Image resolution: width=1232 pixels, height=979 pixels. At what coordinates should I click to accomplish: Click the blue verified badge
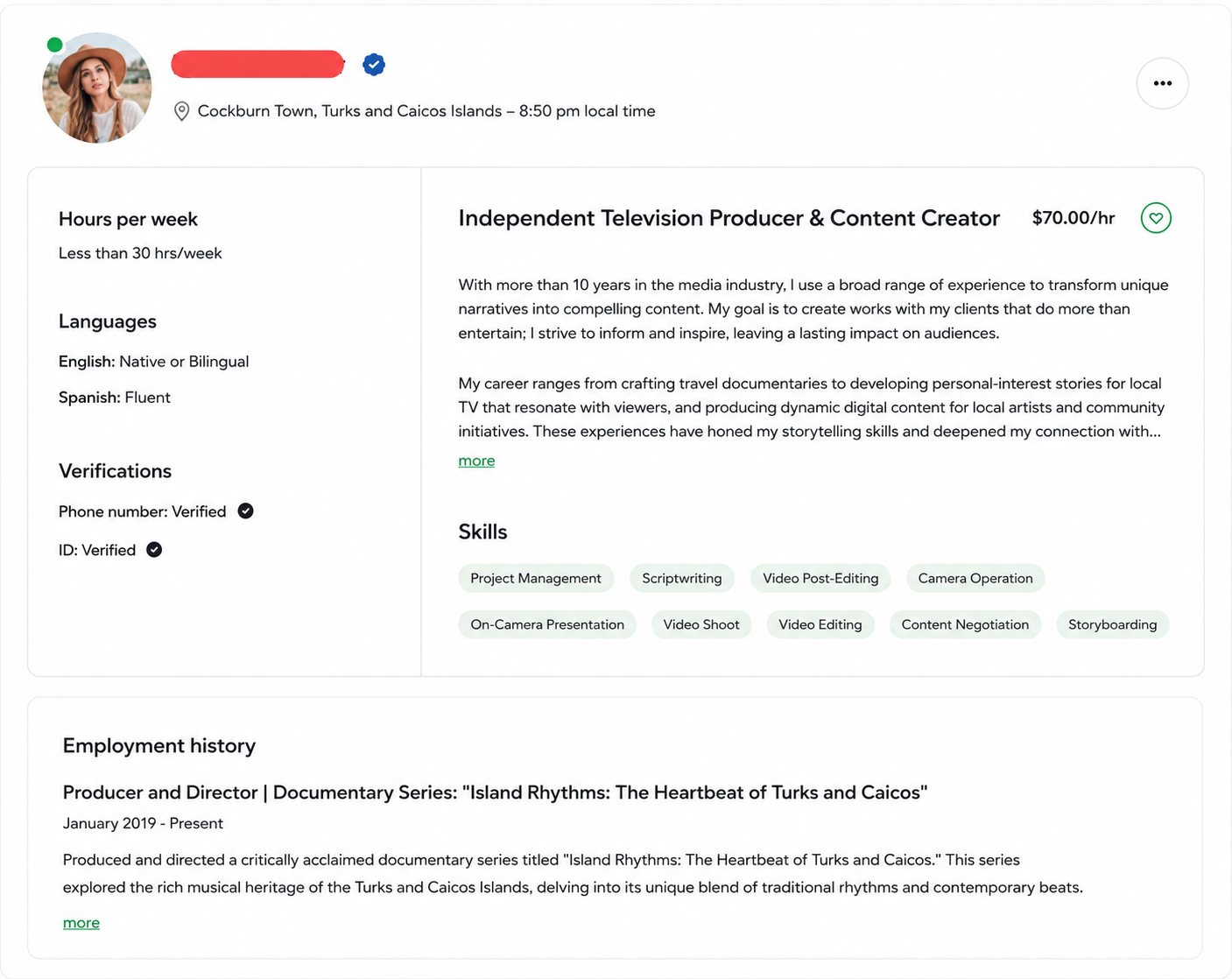374,64
